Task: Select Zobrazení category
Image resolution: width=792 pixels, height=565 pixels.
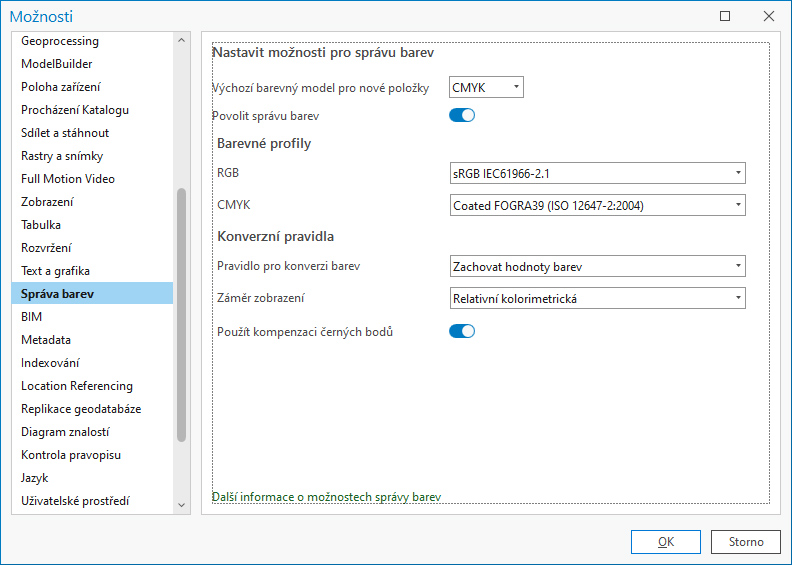Action: [x=92, y=201]
